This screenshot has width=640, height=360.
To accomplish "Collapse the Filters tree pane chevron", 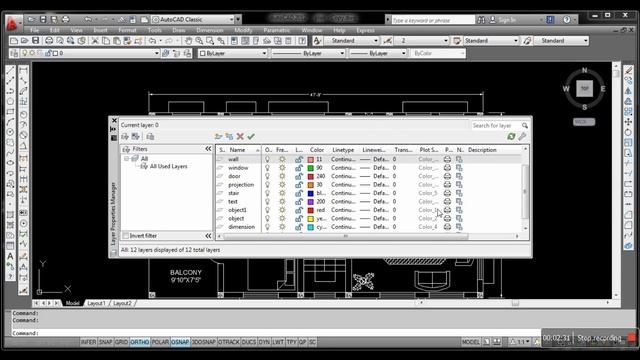I will click(208, 149).
